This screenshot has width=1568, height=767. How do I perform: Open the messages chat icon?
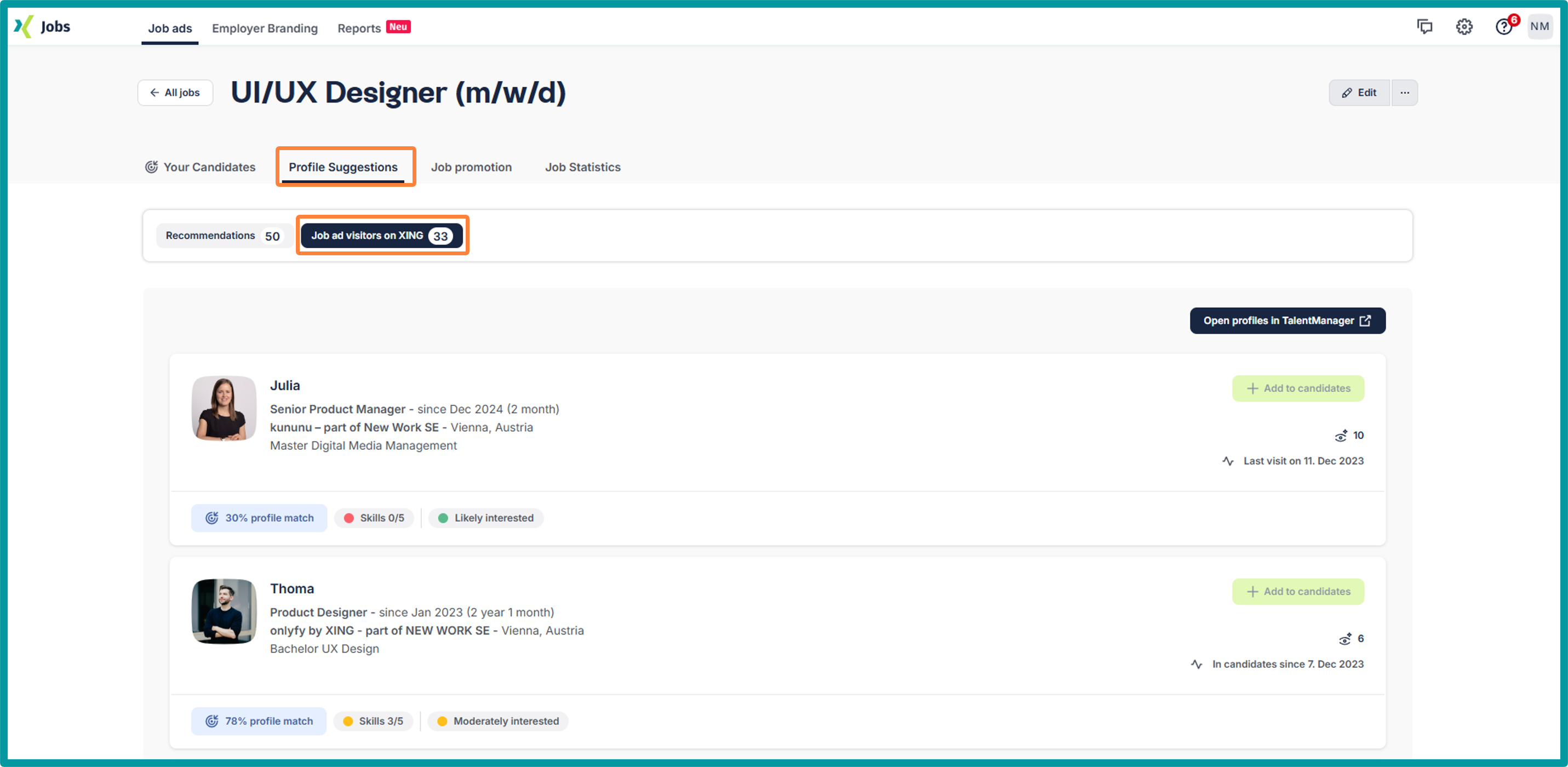1424,27
